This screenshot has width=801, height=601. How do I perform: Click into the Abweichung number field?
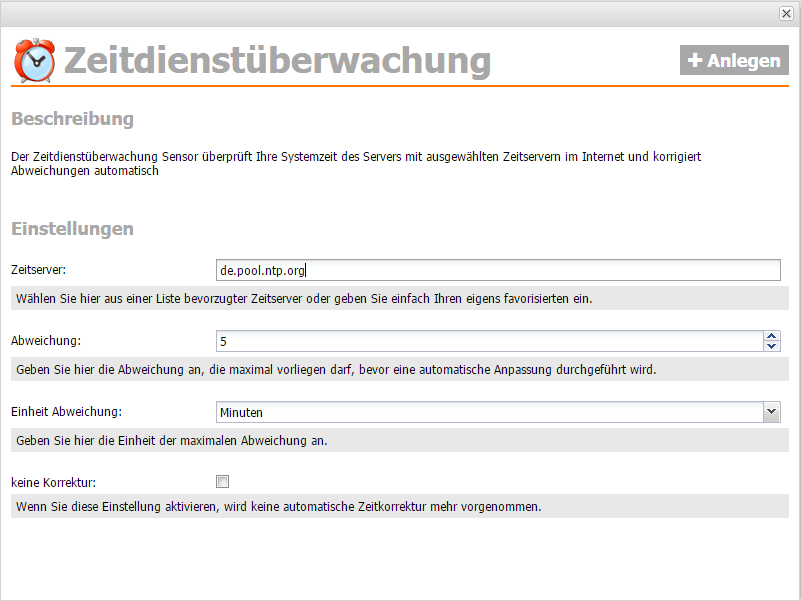tap(488, 341)
